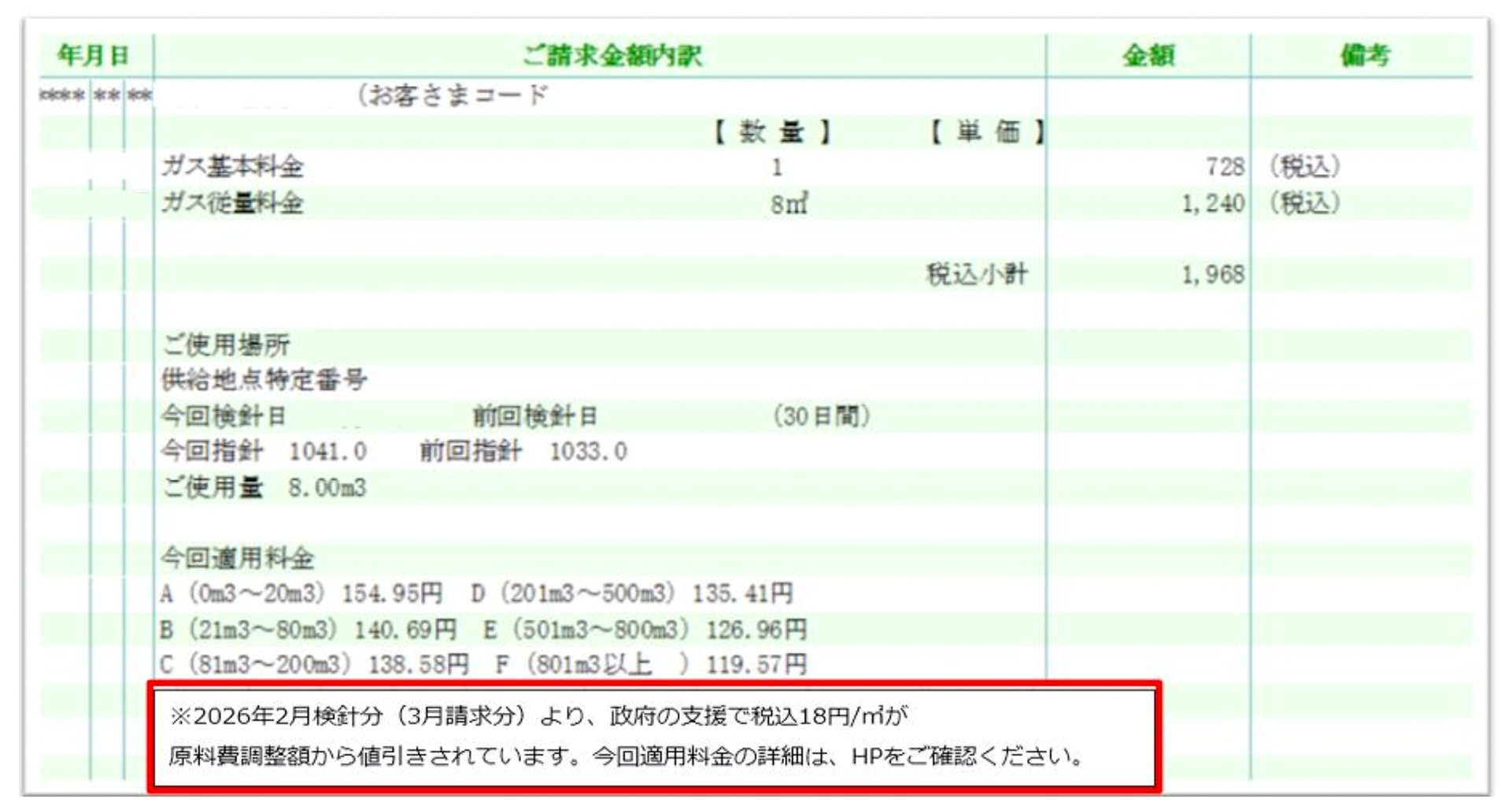Select the 備考 column header
The width and height of the screenshot is (1512, 809).
[x=1365, y=55]
